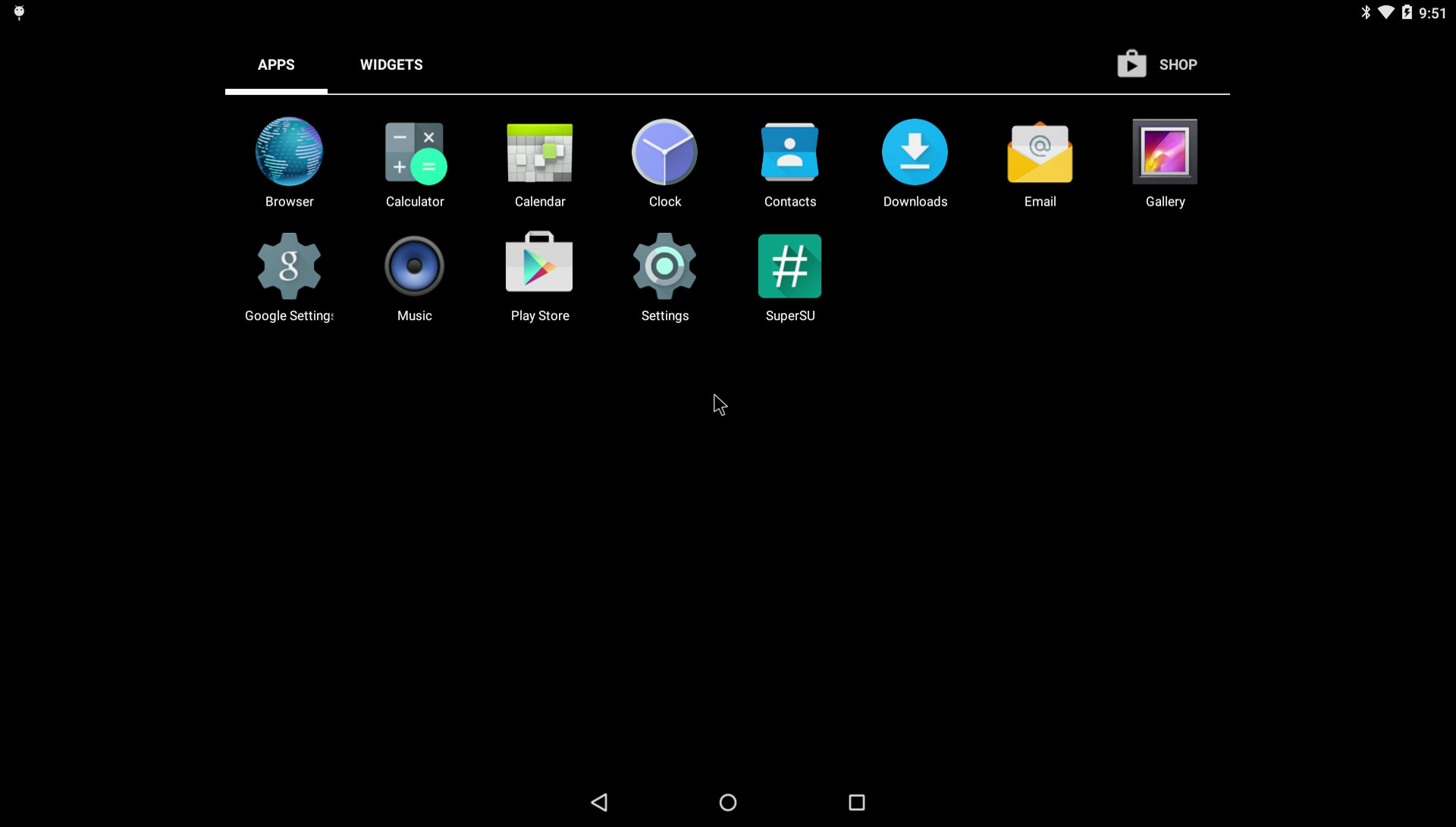
Task: Tap the Back navigation button
Action: (598, 801)
